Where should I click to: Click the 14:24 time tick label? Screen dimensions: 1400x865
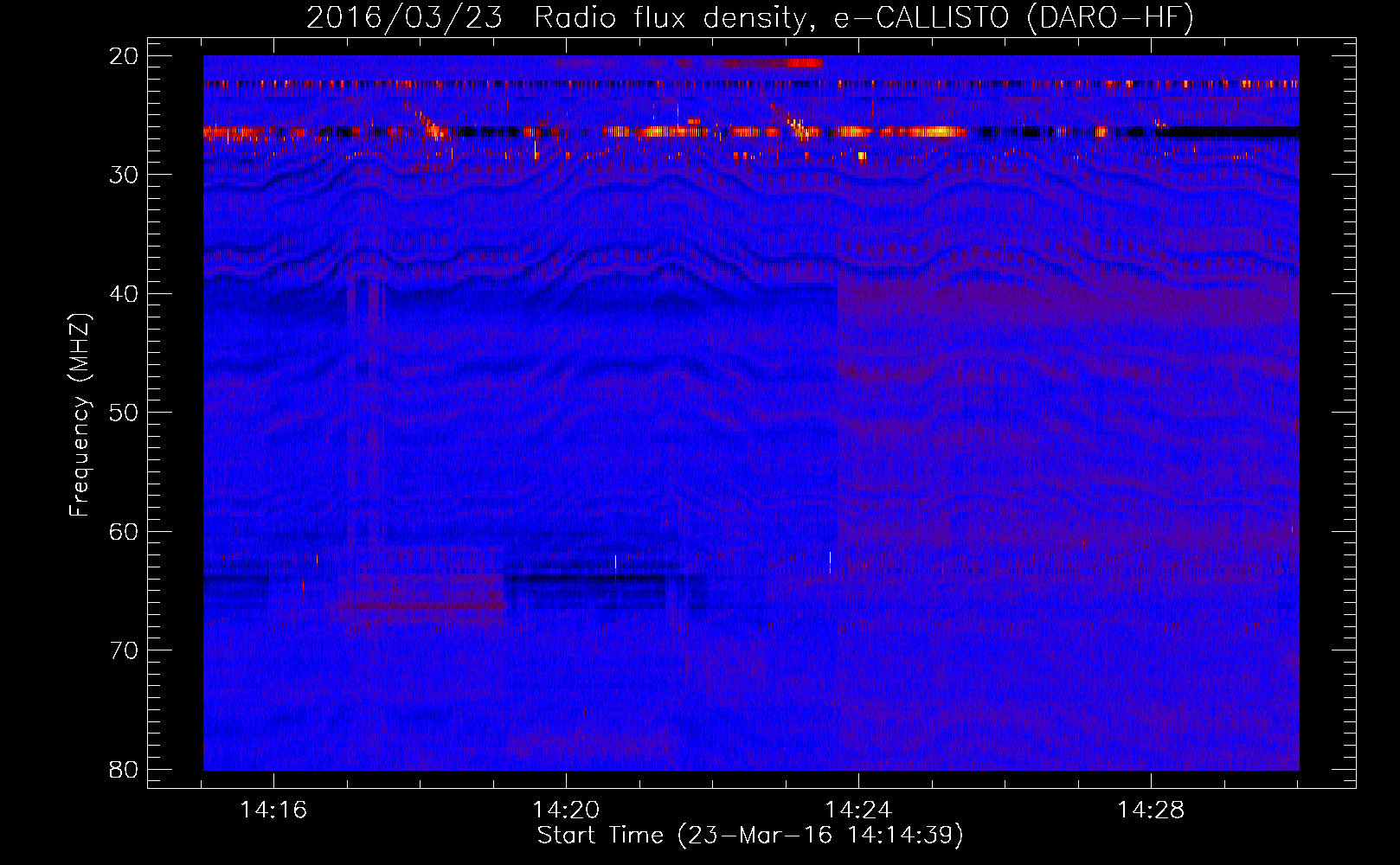(x=858, y=811)
